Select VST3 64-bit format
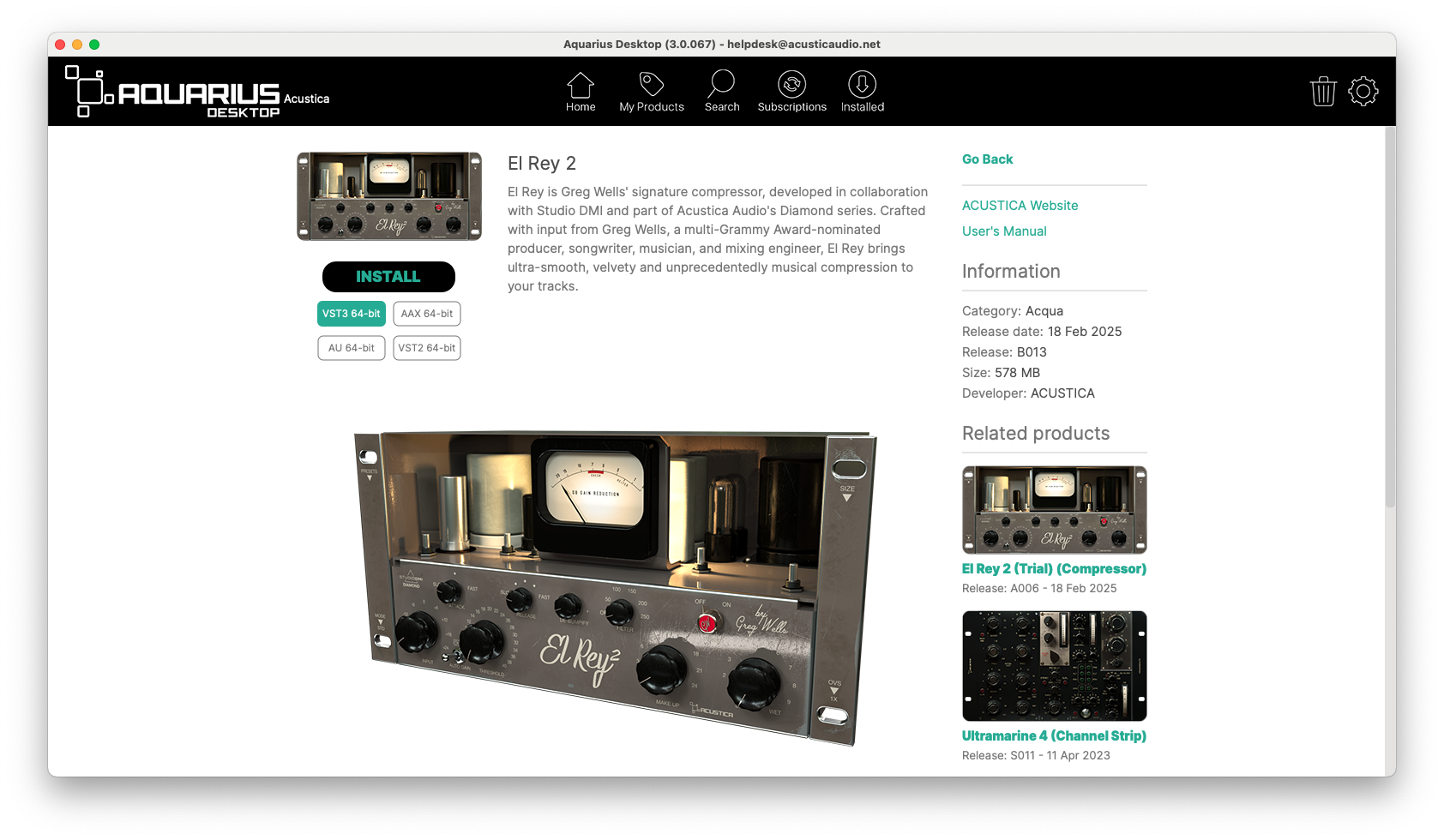1444x840 pixels. pos(352,314)
